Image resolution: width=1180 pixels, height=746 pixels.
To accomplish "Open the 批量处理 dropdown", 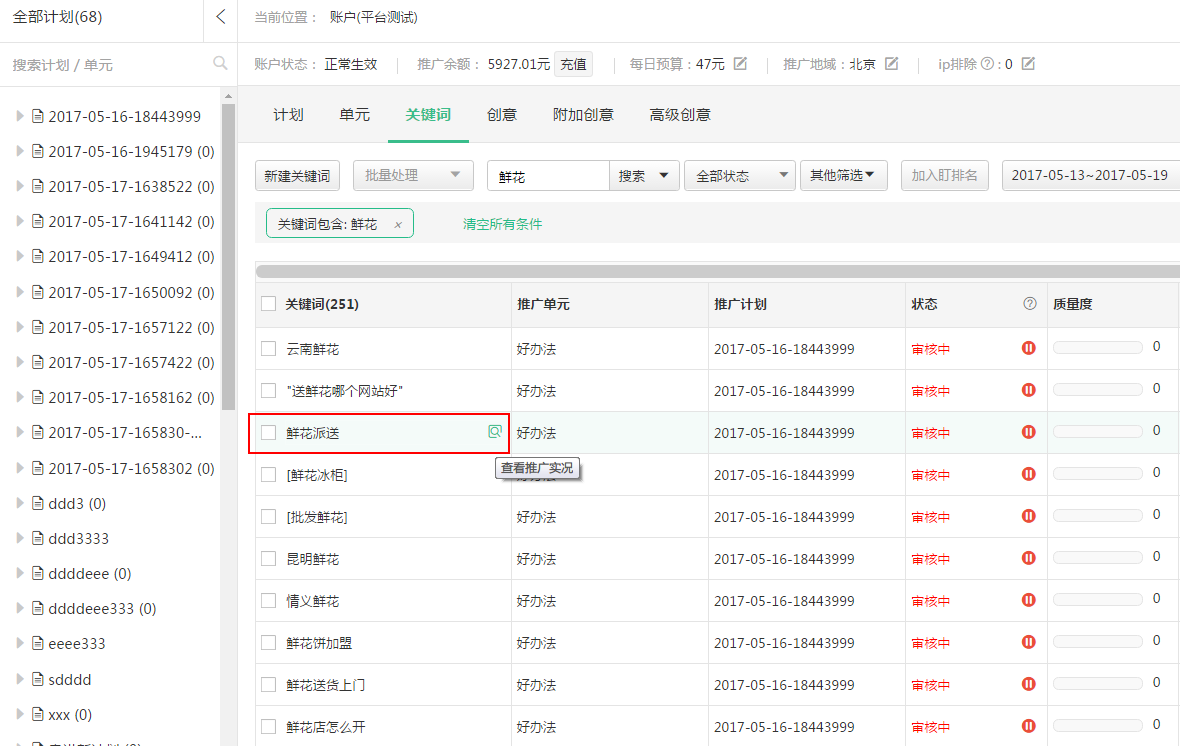I will click(413, 175).
